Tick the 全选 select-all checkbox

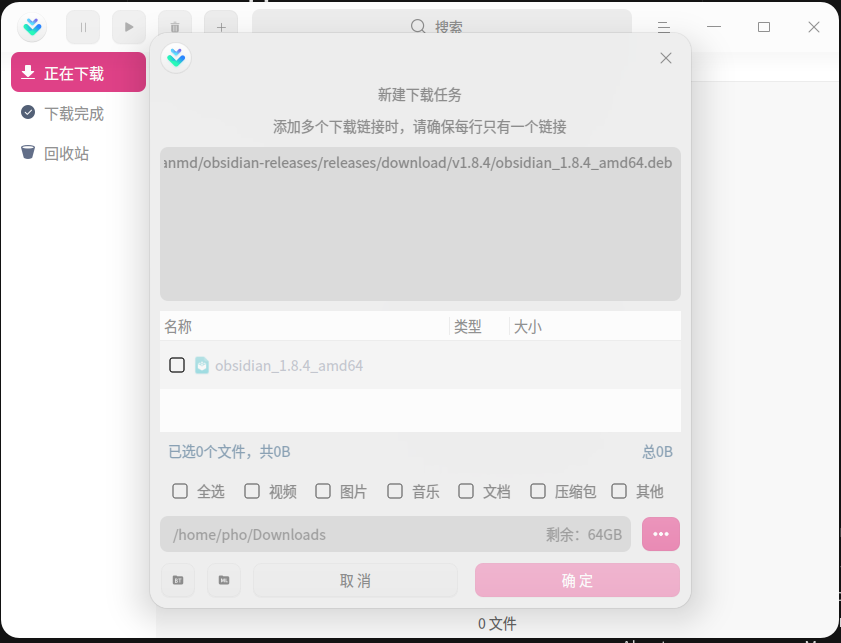coord(180,491)
